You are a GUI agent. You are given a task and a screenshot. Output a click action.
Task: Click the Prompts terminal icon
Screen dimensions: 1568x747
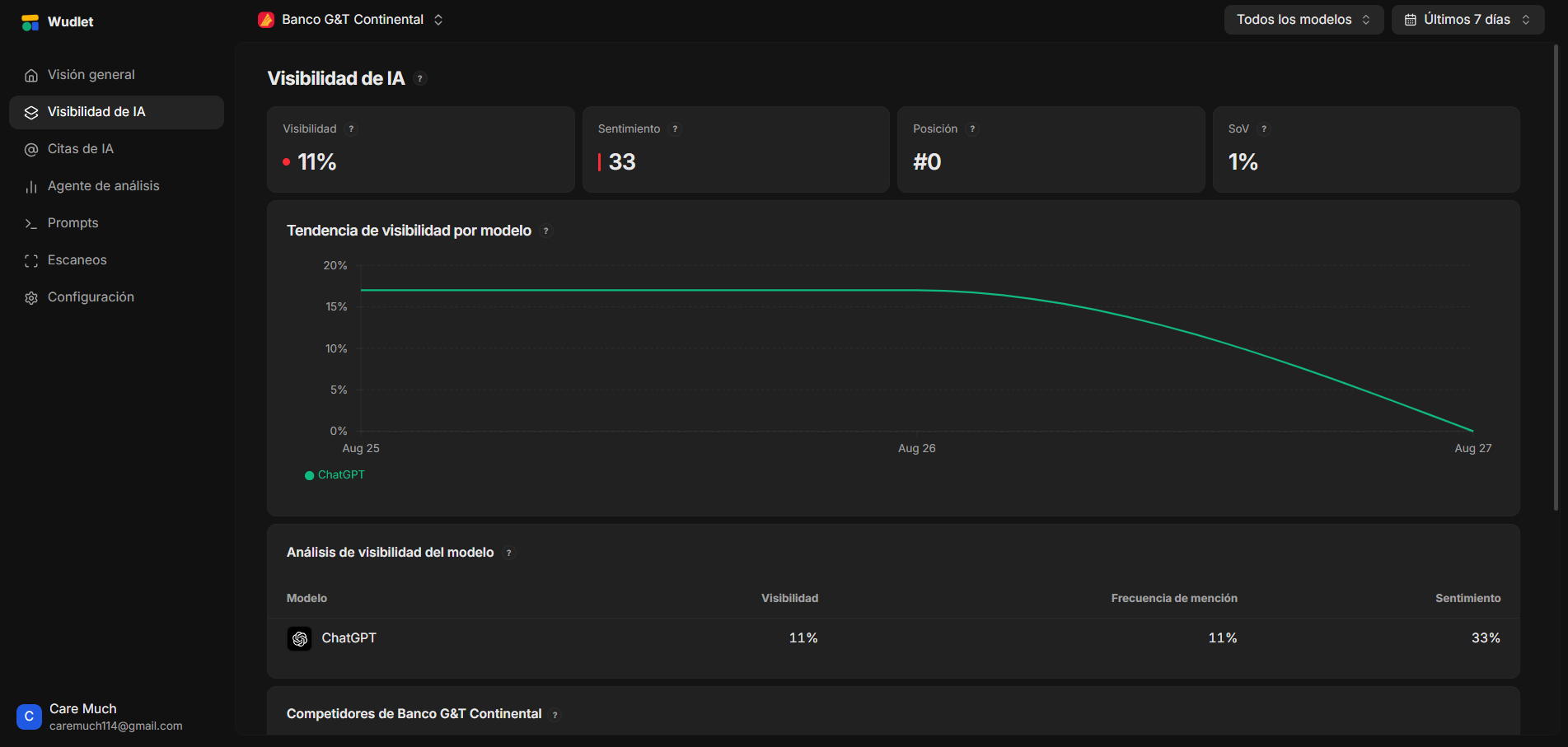[x=31, y=223]
